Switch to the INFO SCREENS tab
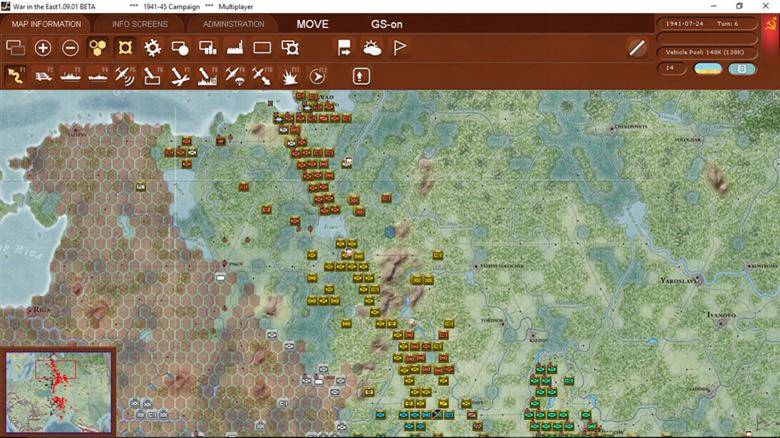This screenshot has height=438, width=780. coord(140,24)
